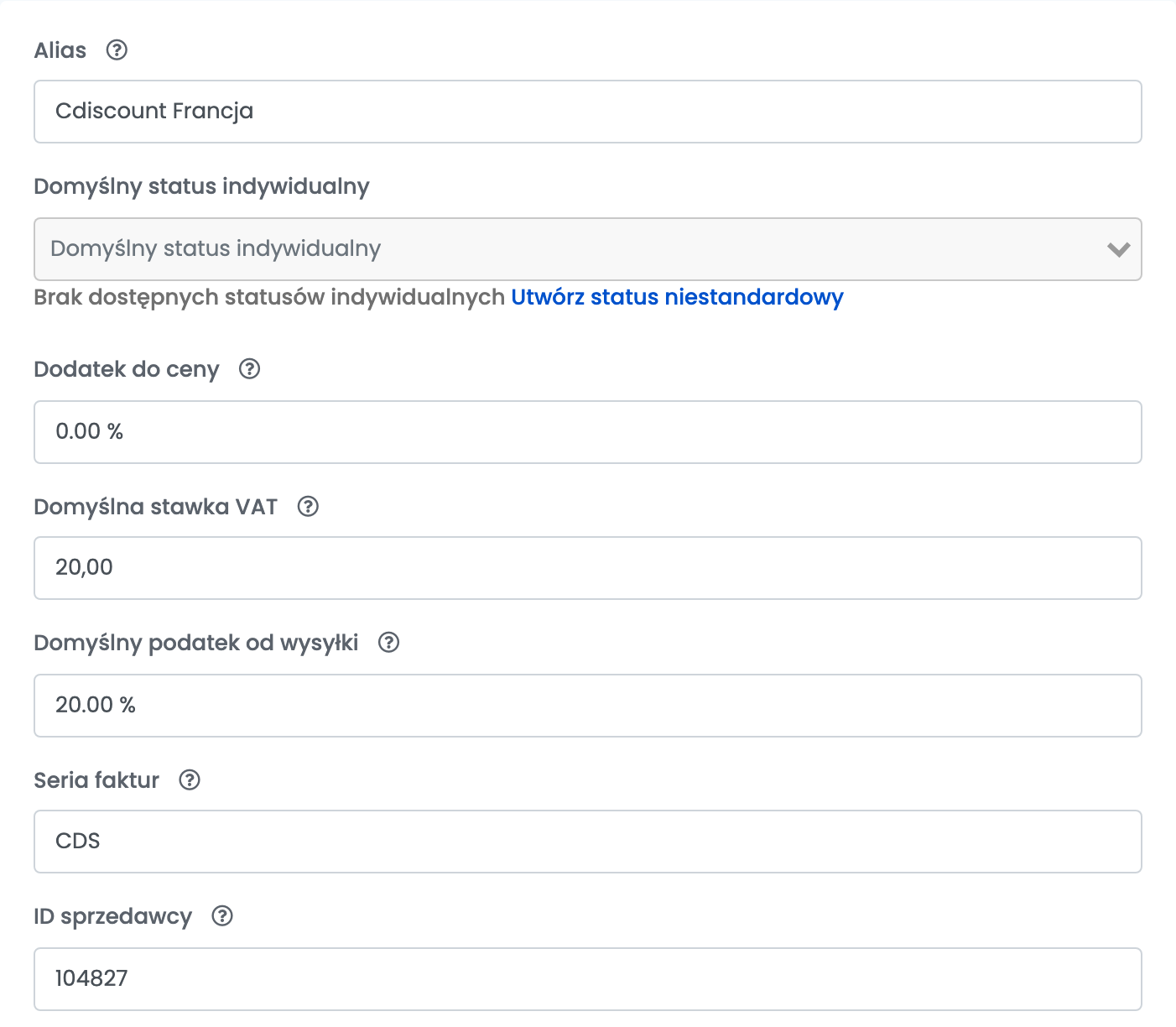
Task: Select the Domyślna stawka VAT label
Action: pos(155,507)
